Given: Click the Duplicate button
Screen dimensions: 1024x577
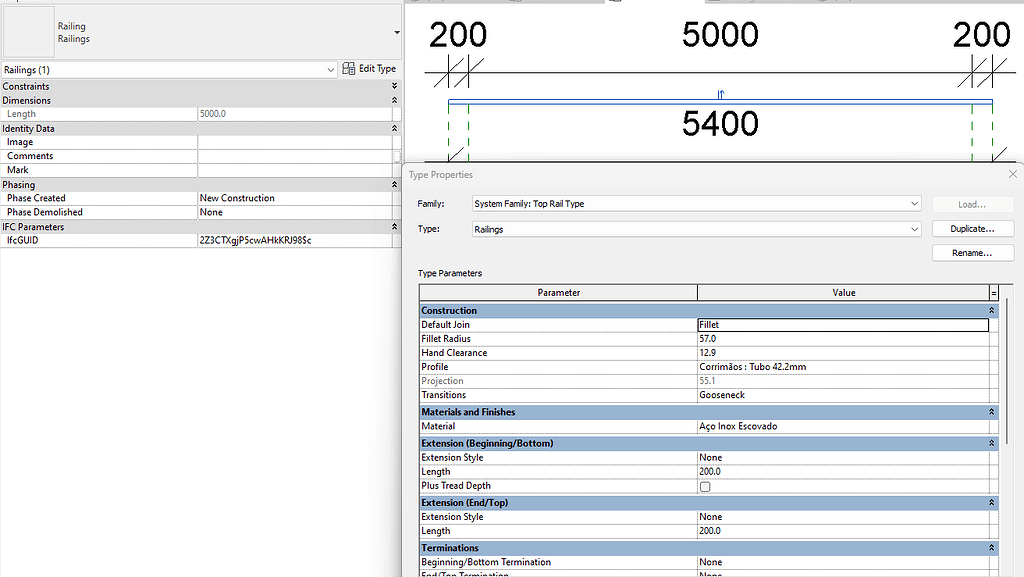Looking at the screenshot, I should (x=972, y=228).
